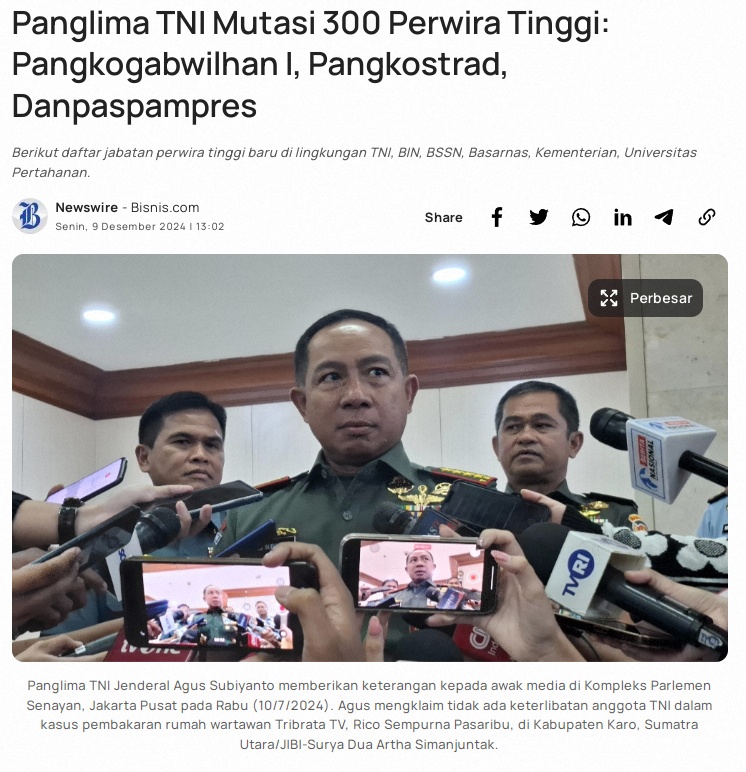Open the Bisnis.com source link

(x=165, y=207)
